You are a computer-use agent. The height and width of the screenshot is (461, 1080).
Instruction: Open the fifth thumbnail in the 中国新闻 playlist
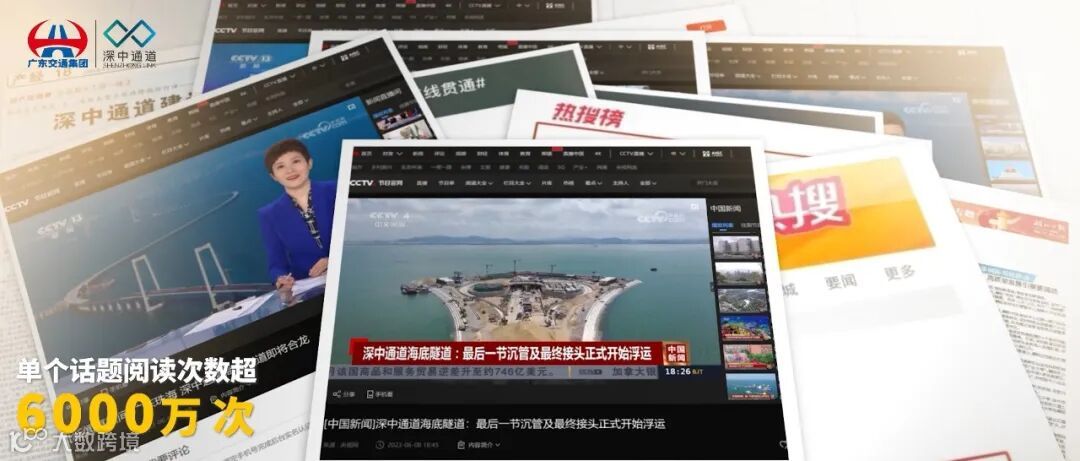pos(749,356)
